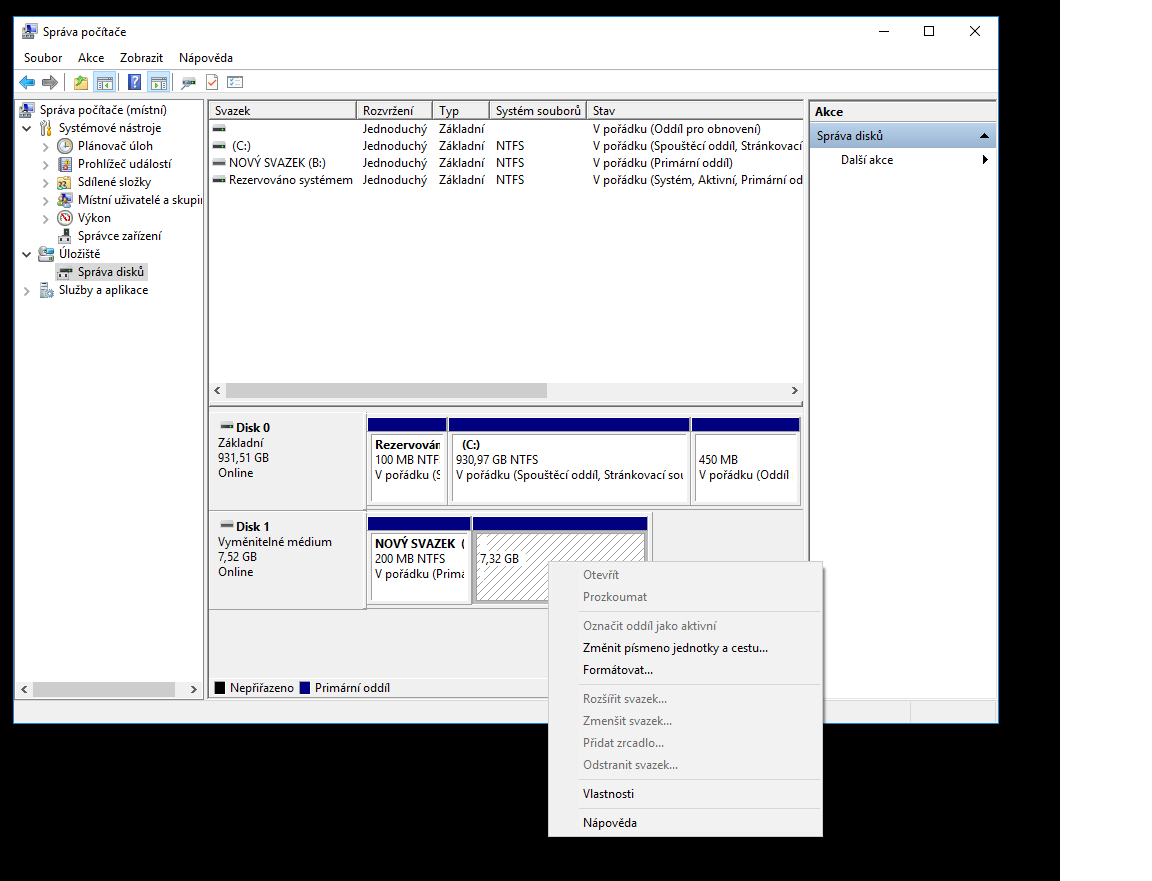Click the checklist settings icon in toolbar
The width and height of the screenshot is (1152, 881).
236,82
